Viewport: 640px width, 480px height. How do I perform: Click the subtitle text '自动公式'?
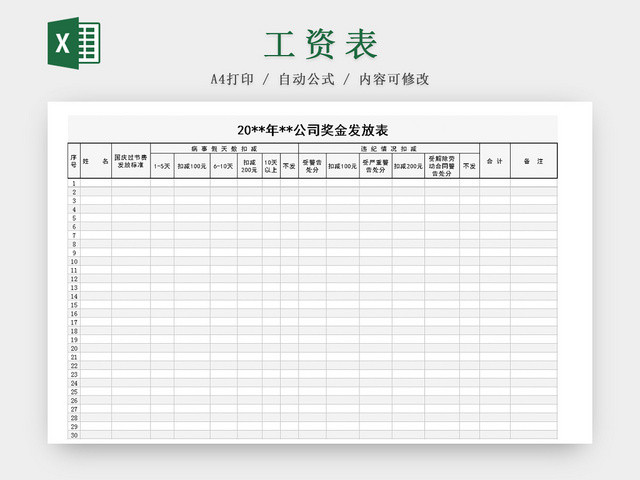coord(307,79)
